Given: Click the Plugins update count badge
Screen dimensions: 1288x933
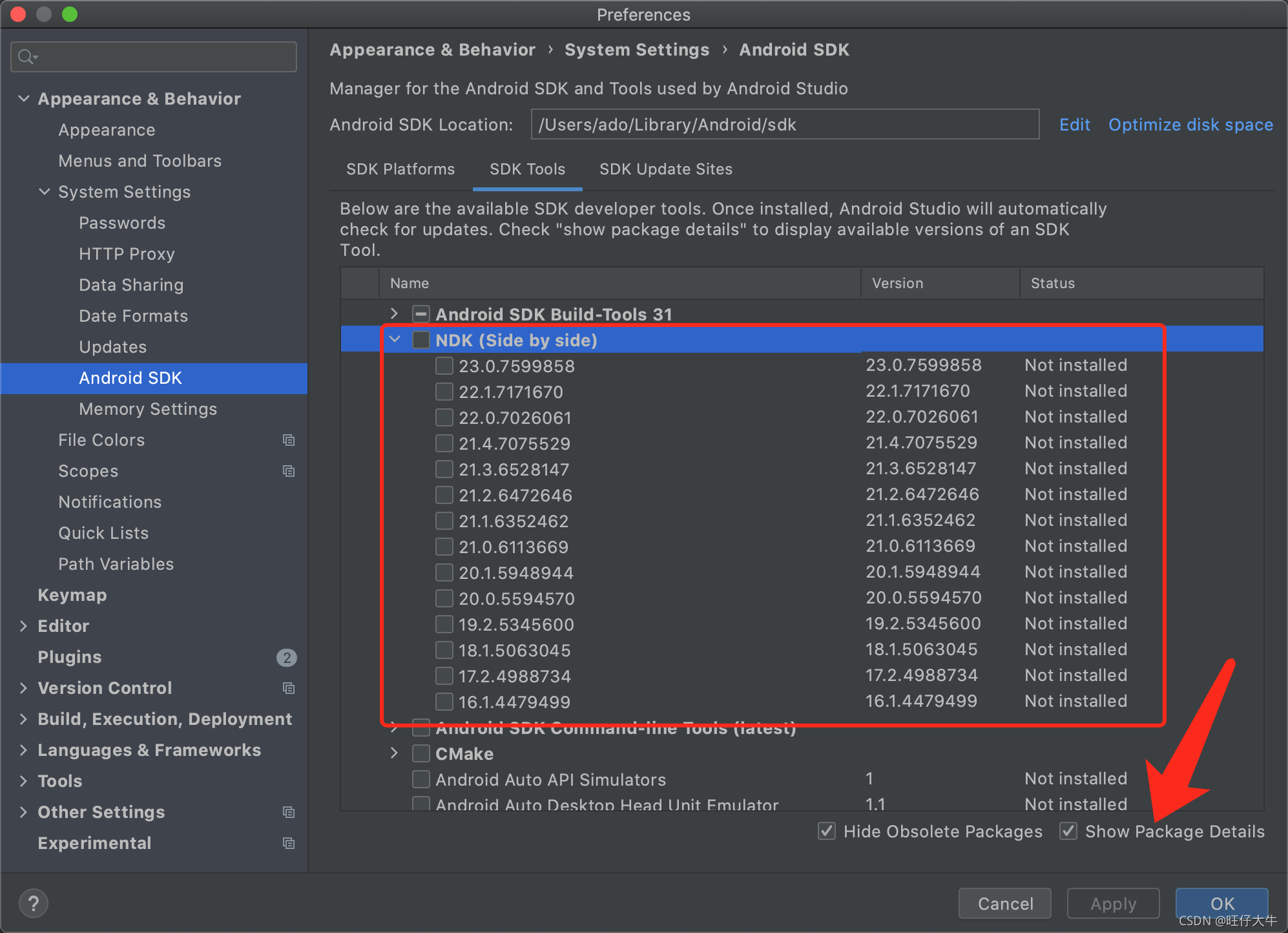Looking at the screenshot, I should click(x=286, y=657).
